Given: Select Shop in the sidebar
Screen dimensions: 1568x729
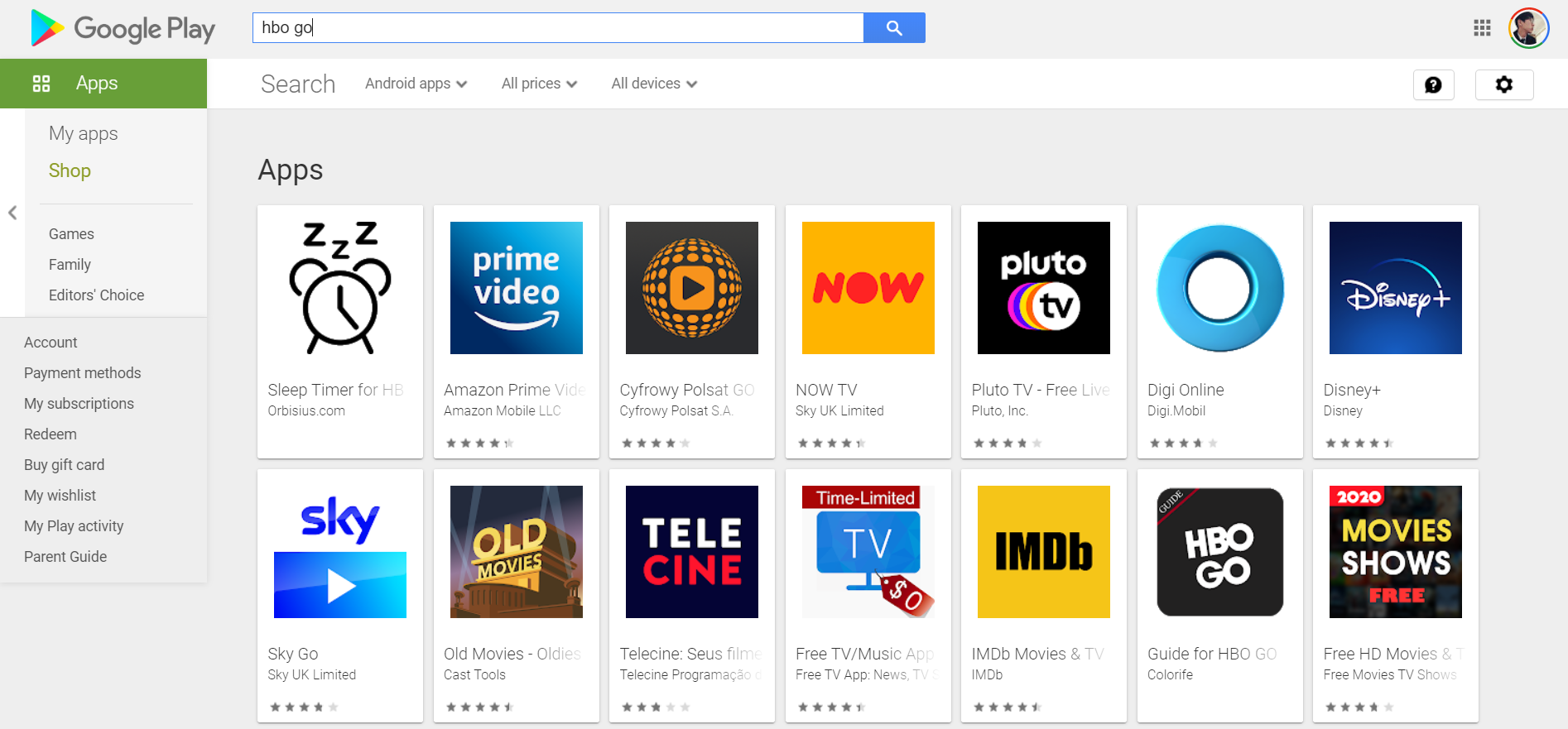Looking at the screenshot, I should [70, 170].
